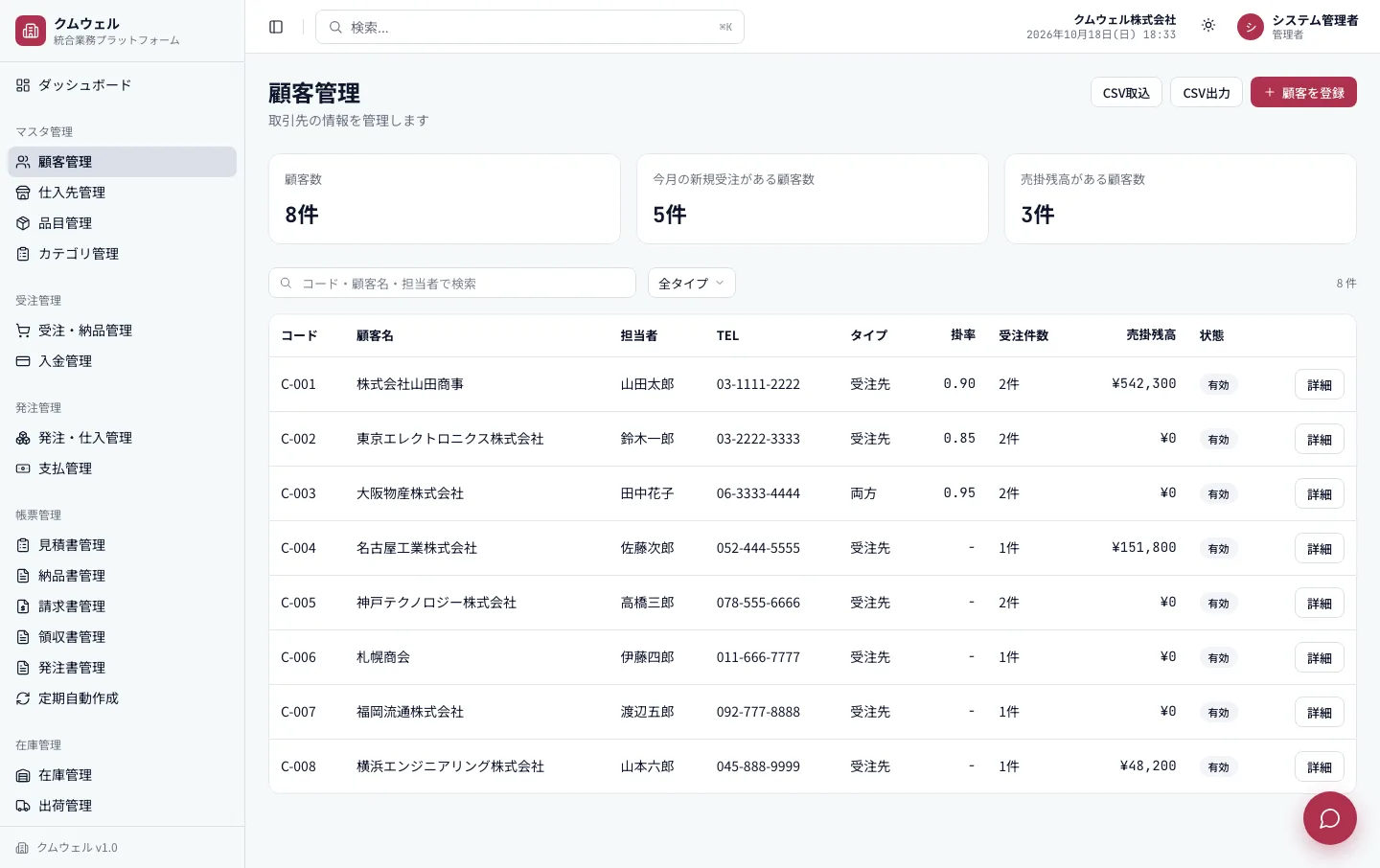Screen dimensions: 1380x868
Task: Go to 仕入先管理 in sidebar
Action: pos(122,193)
